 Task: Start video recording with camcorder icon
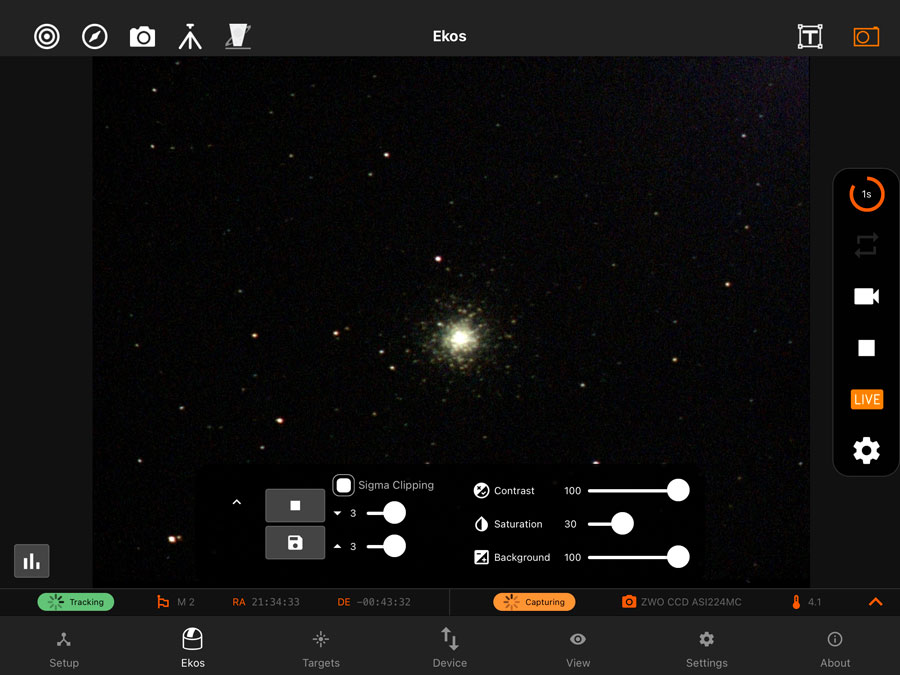point(866,296)
